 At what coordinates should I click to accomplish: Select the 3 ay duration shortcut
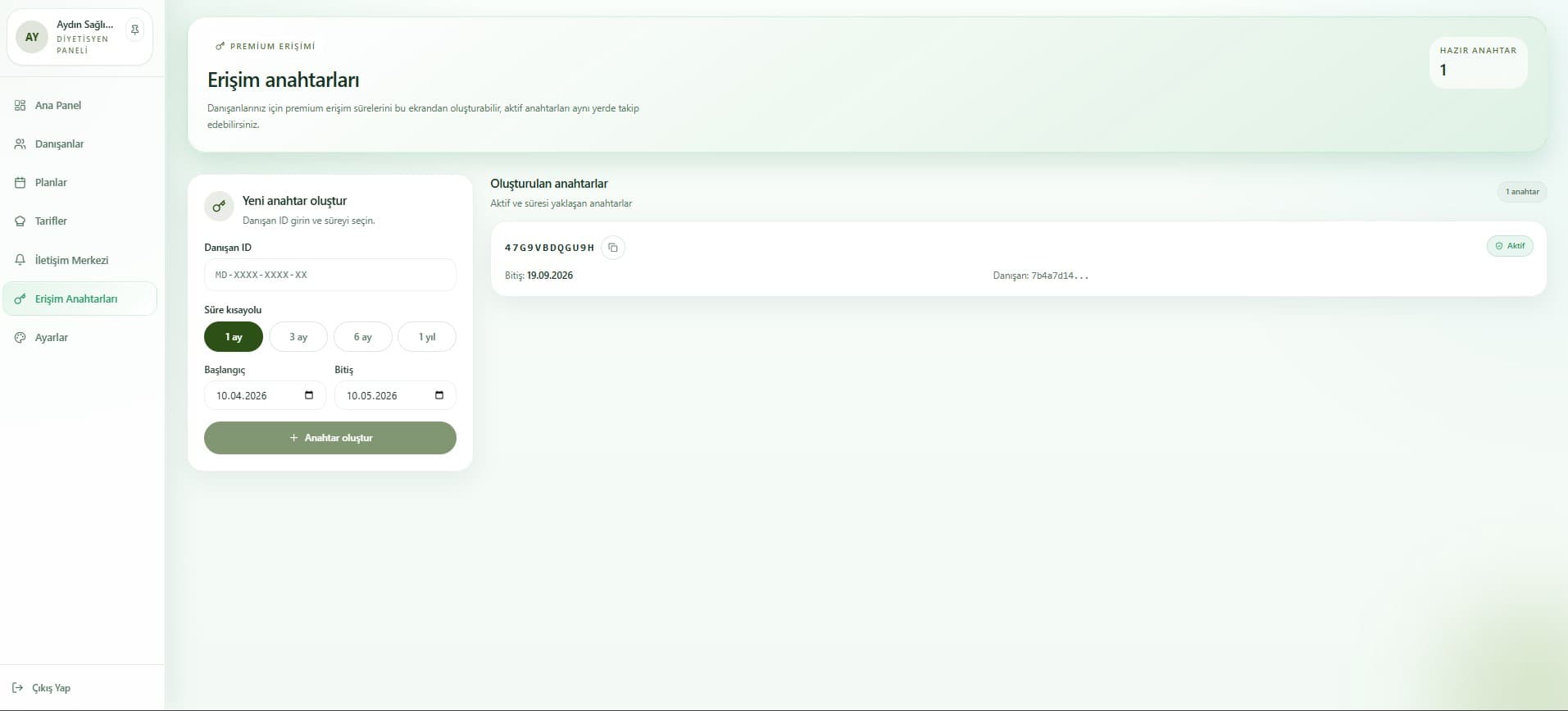[x=298, y=337]
